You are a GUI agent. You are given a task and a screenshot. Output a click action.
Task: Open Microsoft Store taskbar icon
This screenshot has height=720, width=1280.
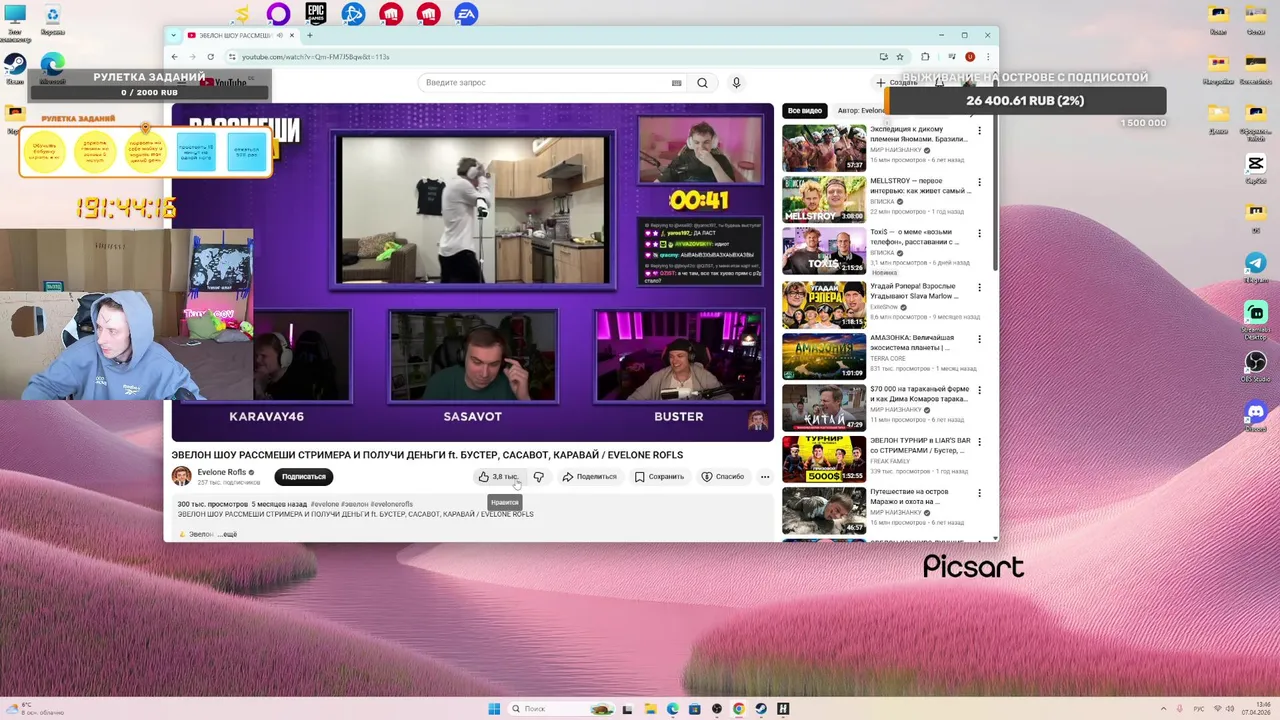tap(694, 709)
